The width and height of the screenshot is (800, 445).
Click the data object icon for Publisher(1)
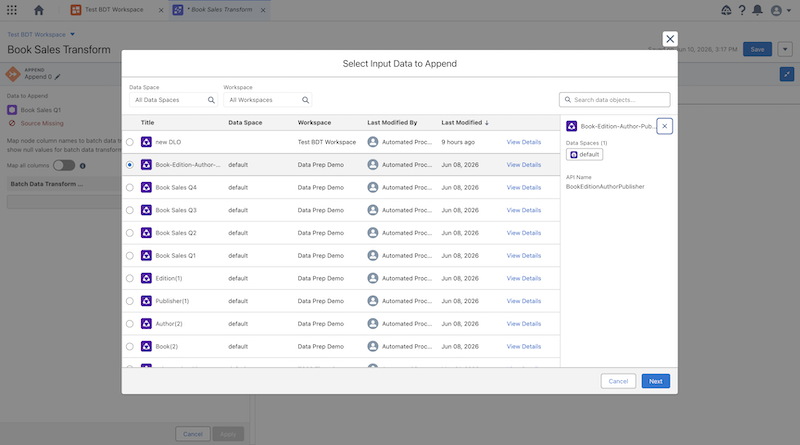click(x=146, y=301)
